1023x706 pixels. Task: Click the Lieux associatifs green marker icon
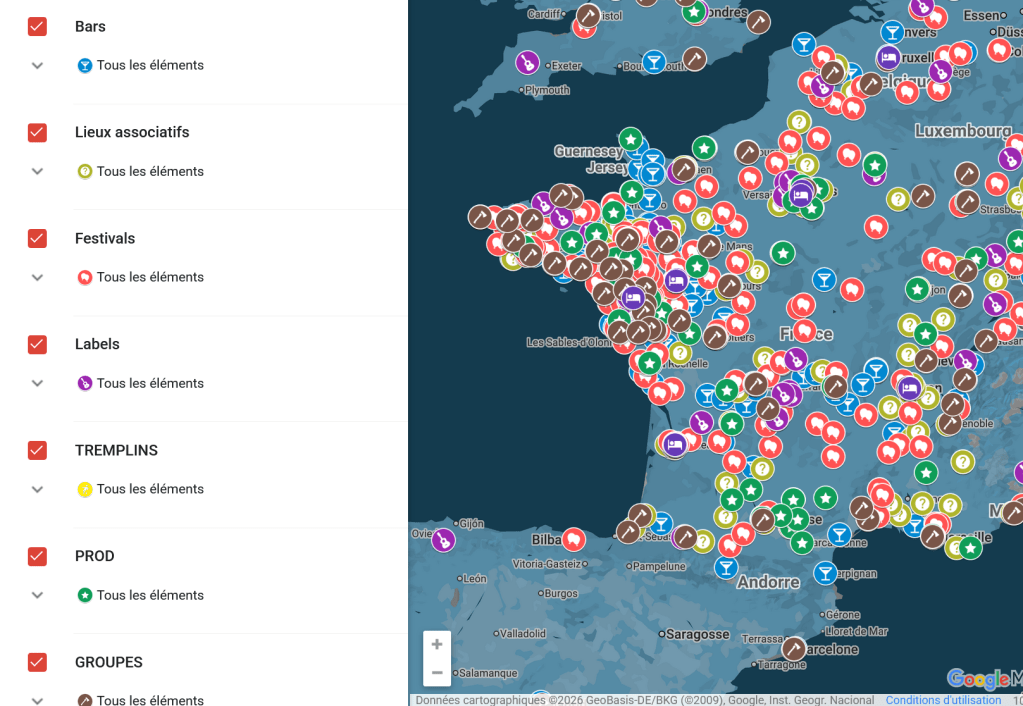pos(84,171)
